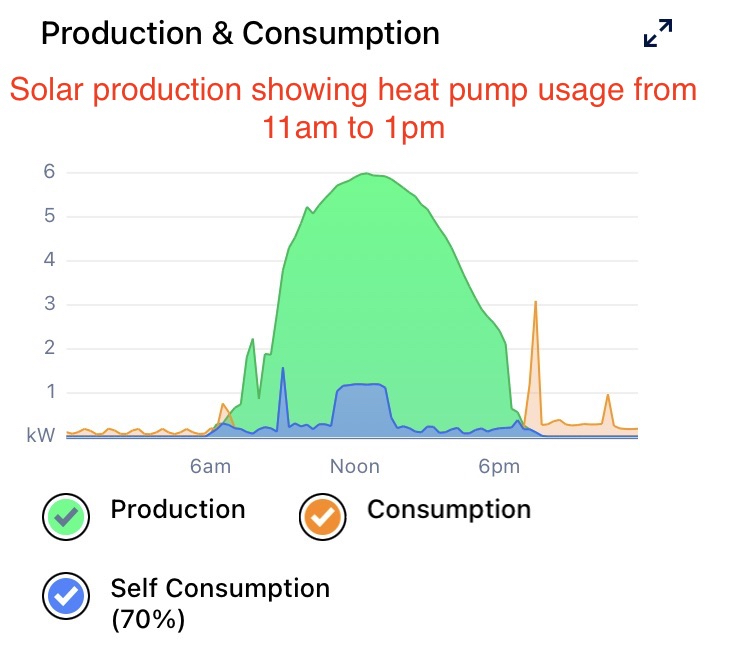Toggle the orange Consumption checkbox
Screen dimensions: 740x660
(323, 516)
